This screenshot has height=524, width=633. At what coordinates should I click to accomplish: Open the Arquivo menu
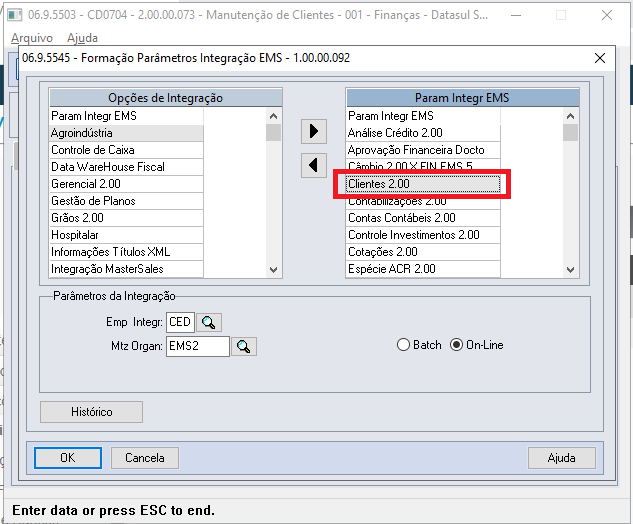point(32,38)
